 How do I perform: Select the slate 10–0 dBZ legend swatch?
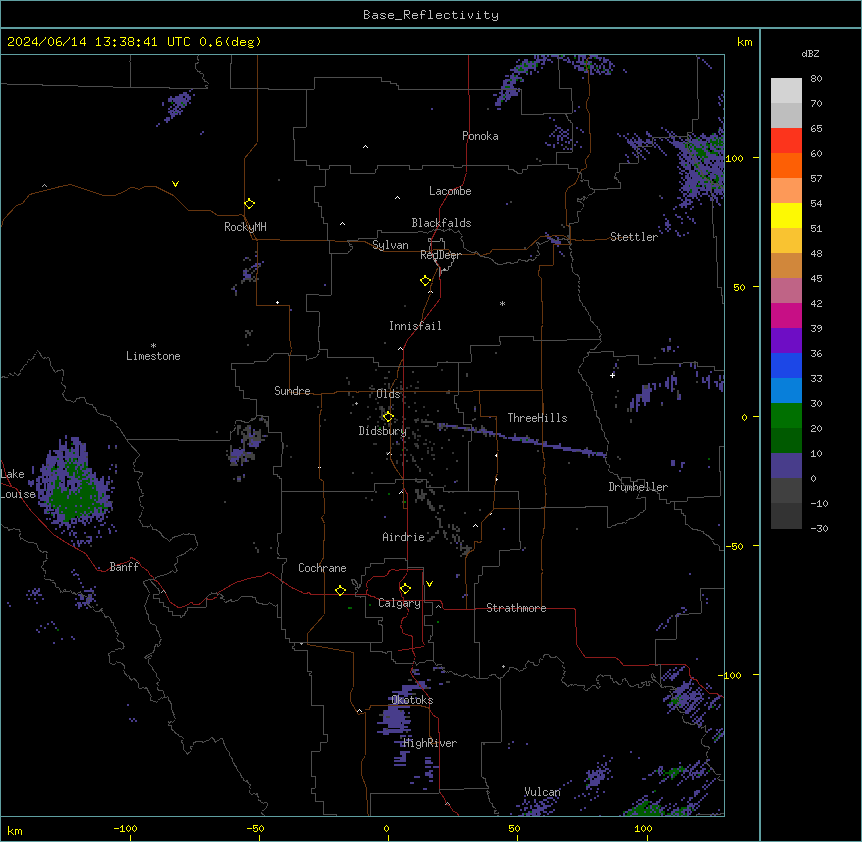786,466
